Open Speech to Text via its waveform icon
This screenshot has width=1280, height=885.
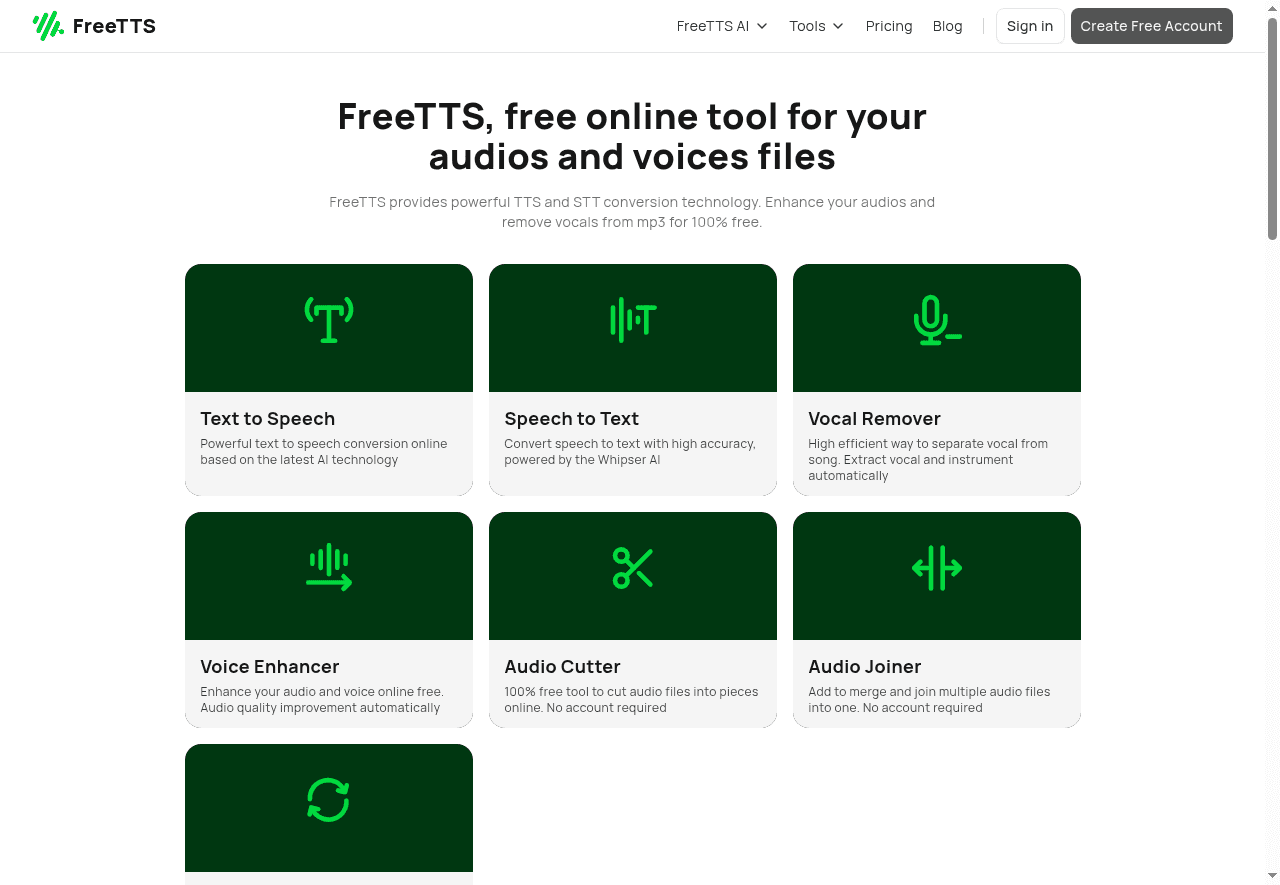(632, 320)
